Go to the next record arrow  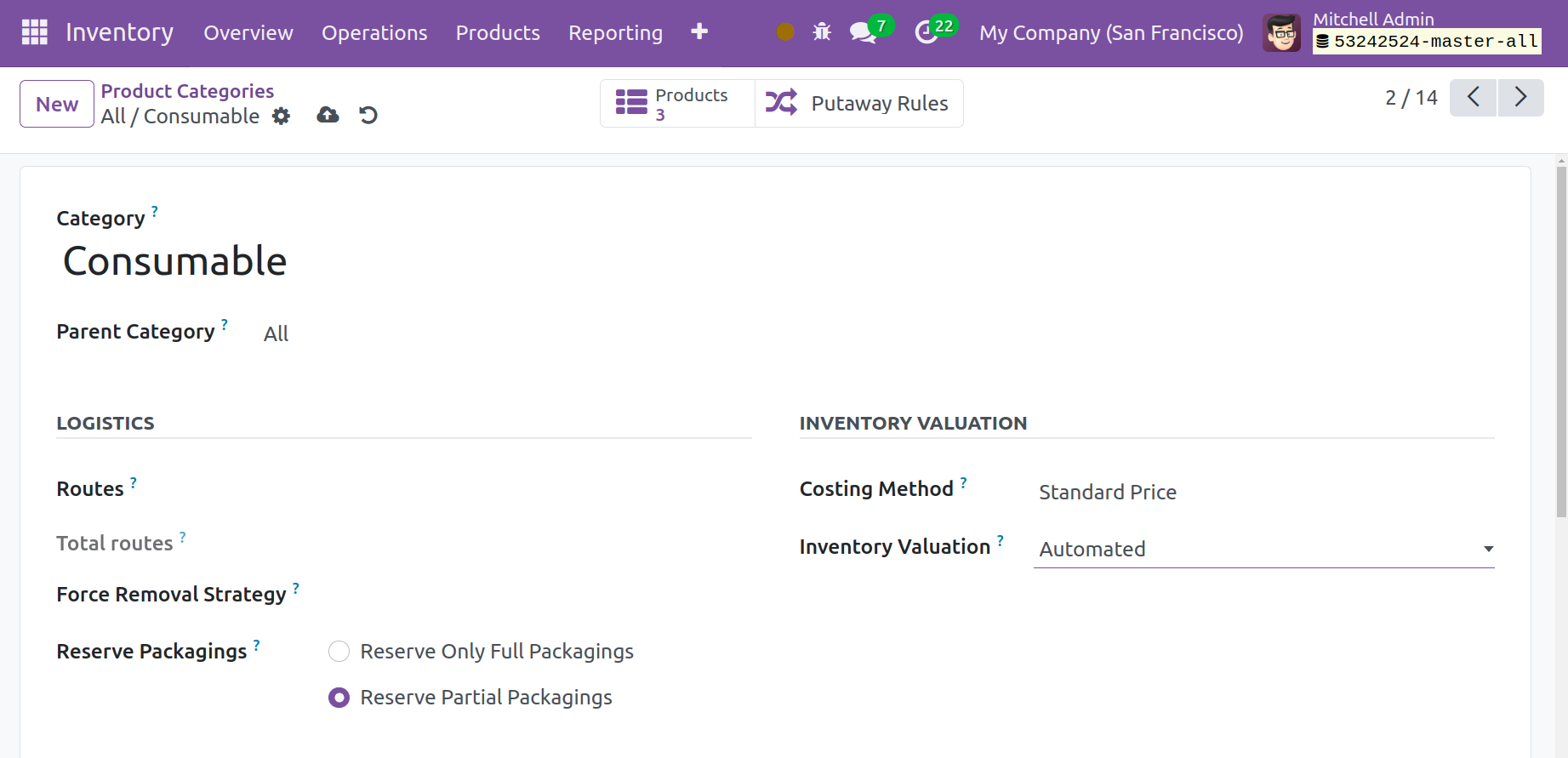(1520, 97)
